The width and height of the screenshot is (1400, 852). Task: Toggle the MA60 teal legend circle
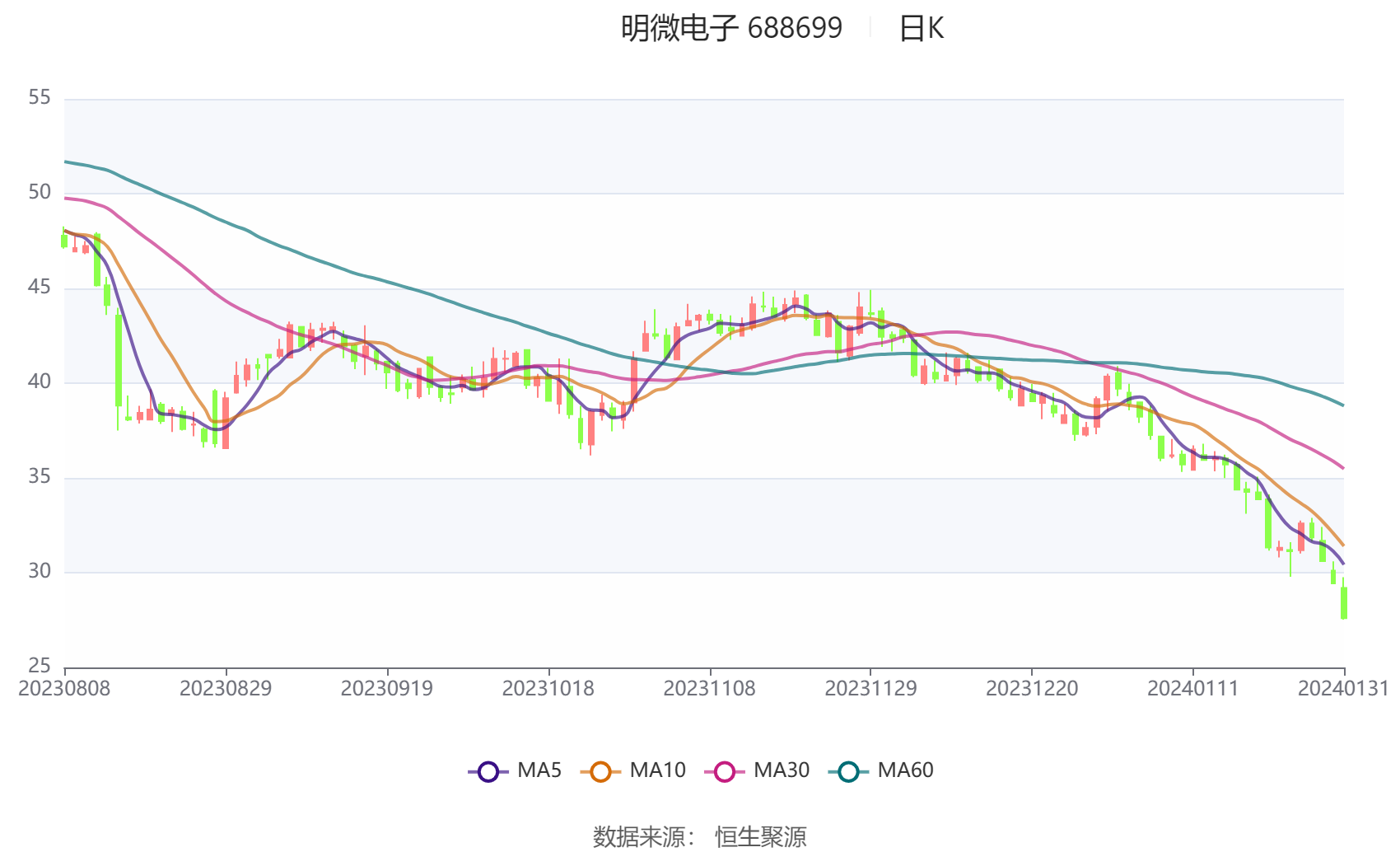tap(848, 772)
